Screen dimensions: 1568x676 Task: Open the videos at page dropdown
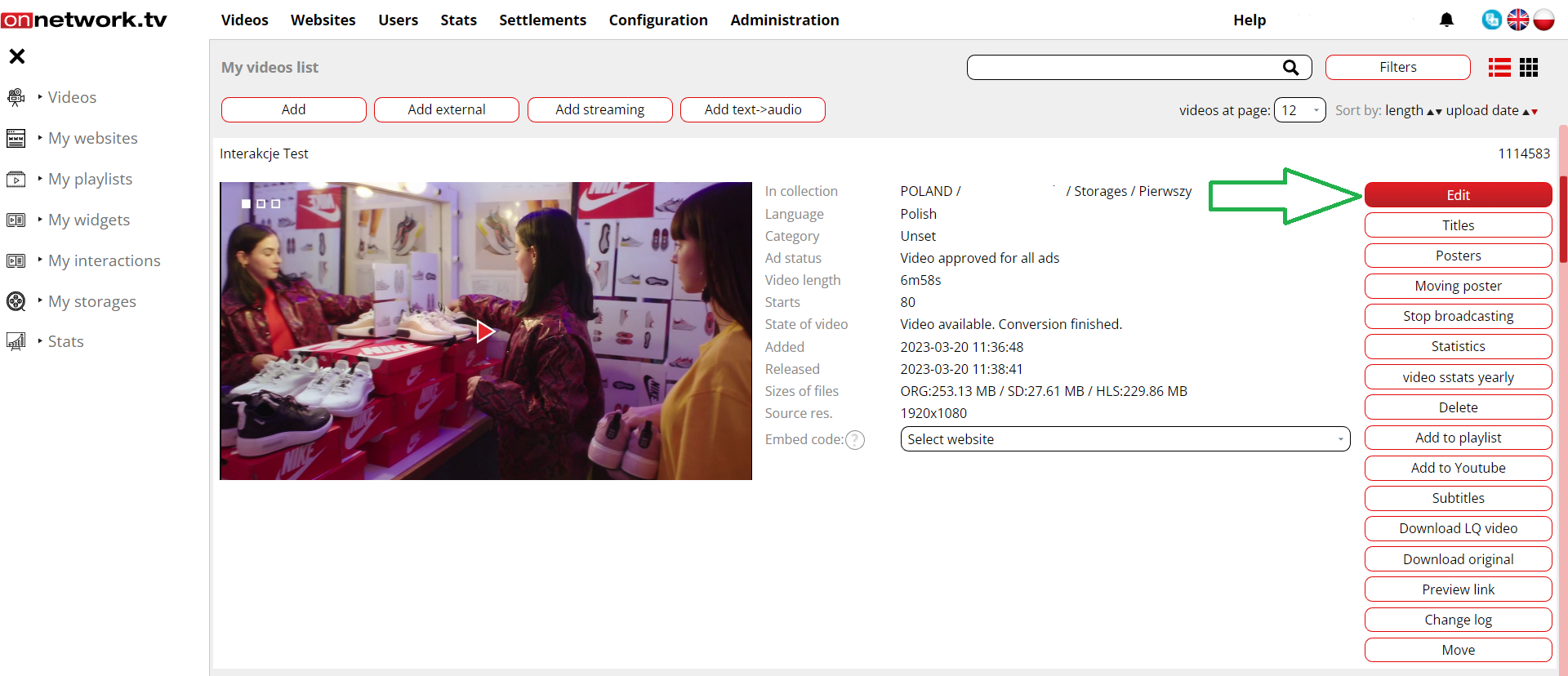[x=1299, y=110]
